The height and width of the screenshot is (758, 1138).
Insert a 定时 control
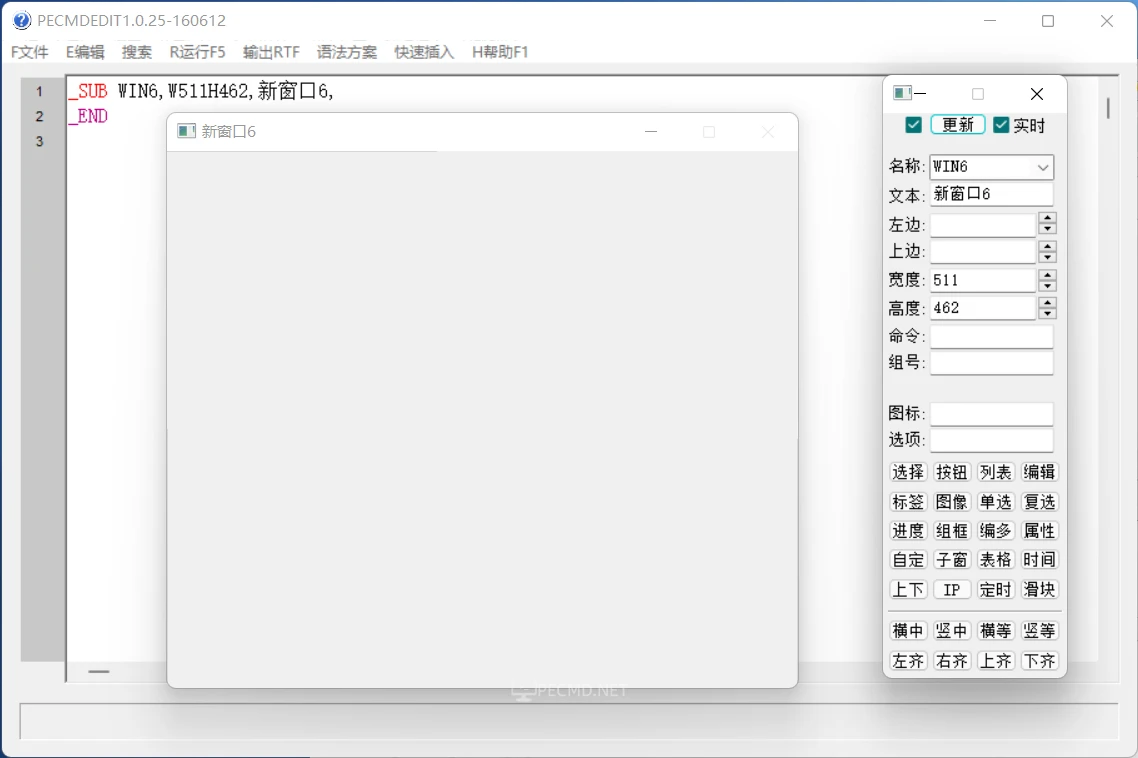[995, 590]
